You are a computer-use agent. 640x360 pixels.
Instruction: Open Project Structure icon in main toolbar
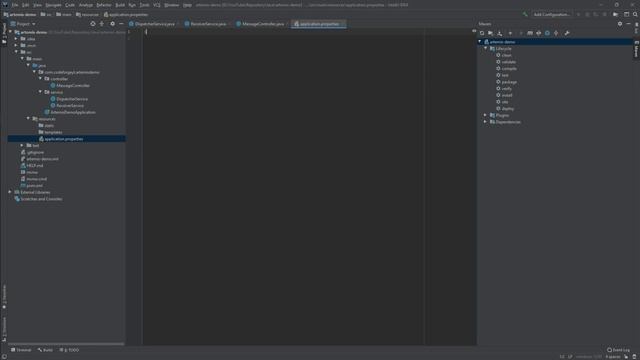tap(616, 14)
